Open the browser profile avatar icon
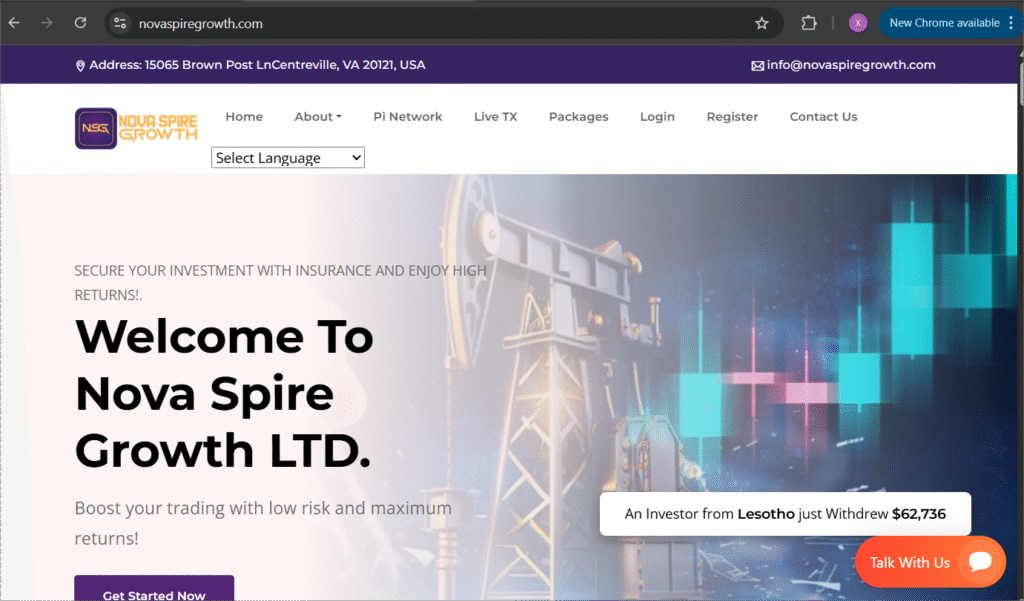This screenshot has width=1024, height=601. pos(857,22)
